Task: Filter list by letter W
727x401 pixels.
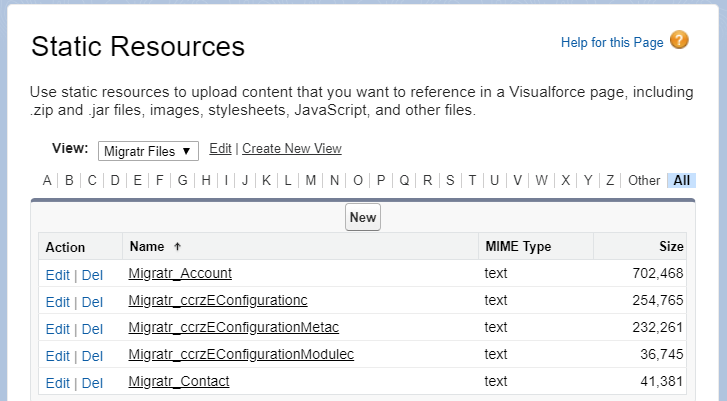Action: (x=542, y=180)
